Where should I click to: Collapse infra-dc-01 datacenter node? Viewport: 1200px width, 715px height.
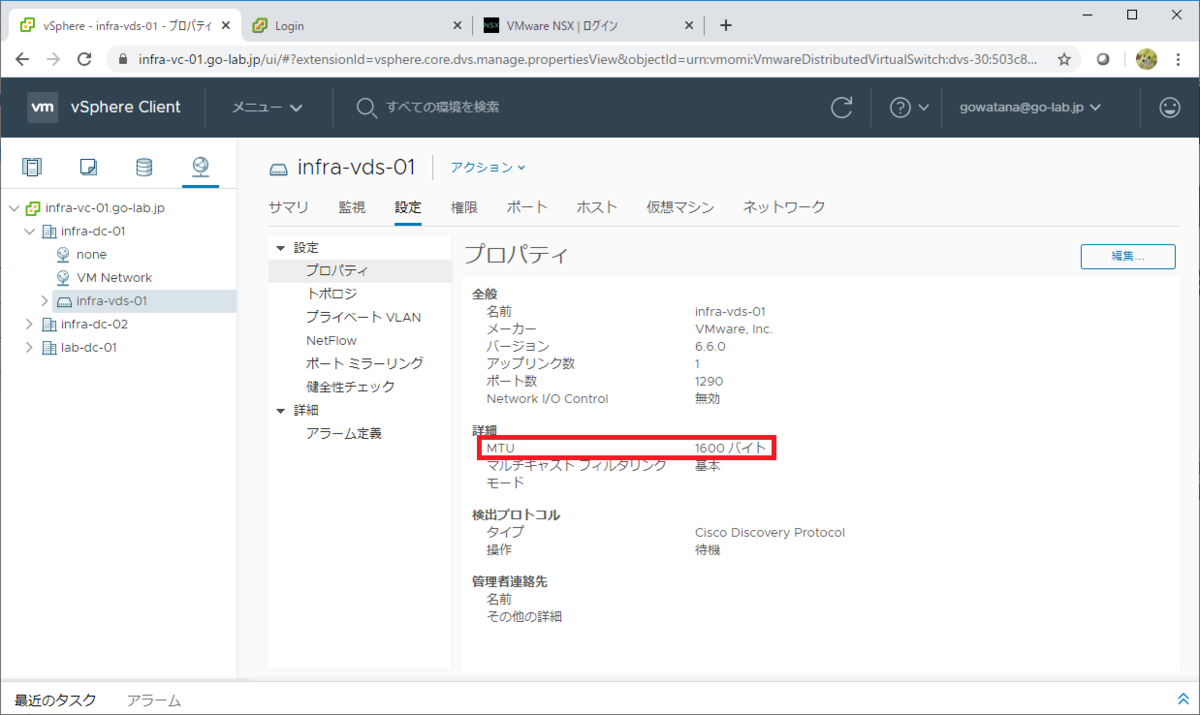(30, 231)
